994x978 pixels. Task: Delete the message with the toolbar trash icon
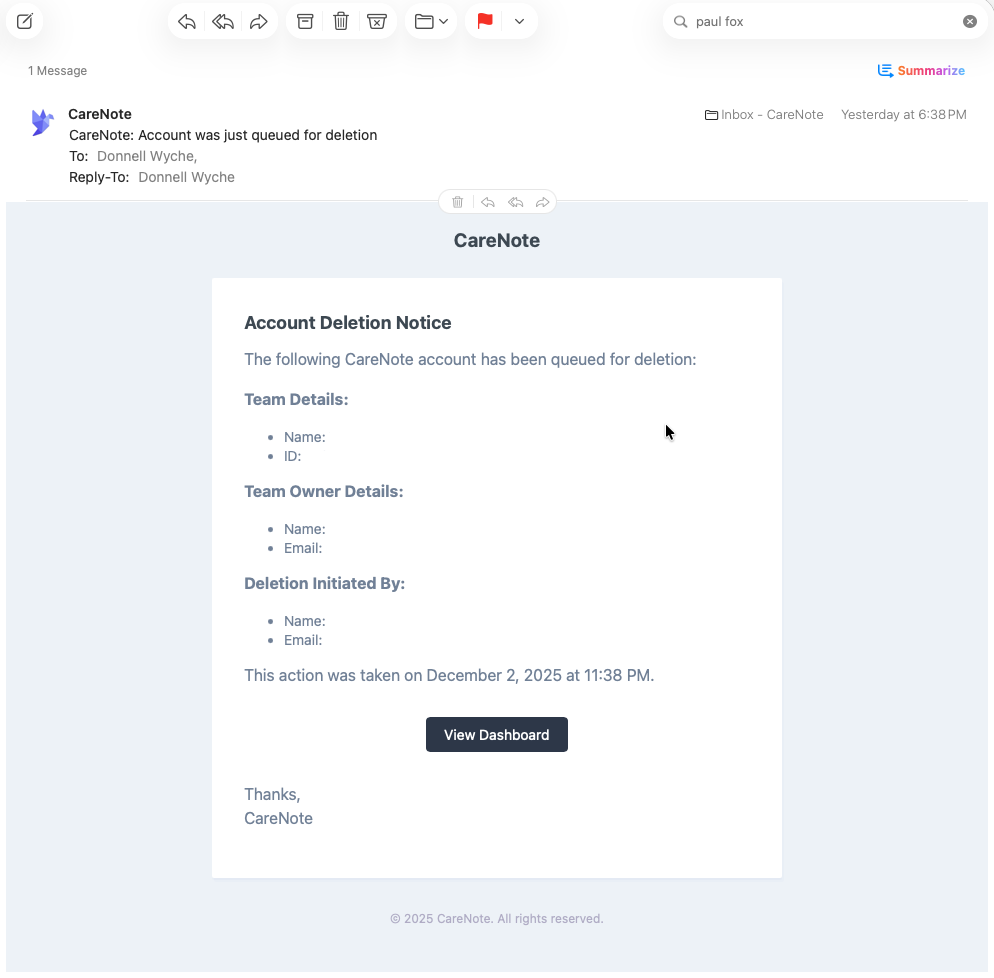coord(341,20)
